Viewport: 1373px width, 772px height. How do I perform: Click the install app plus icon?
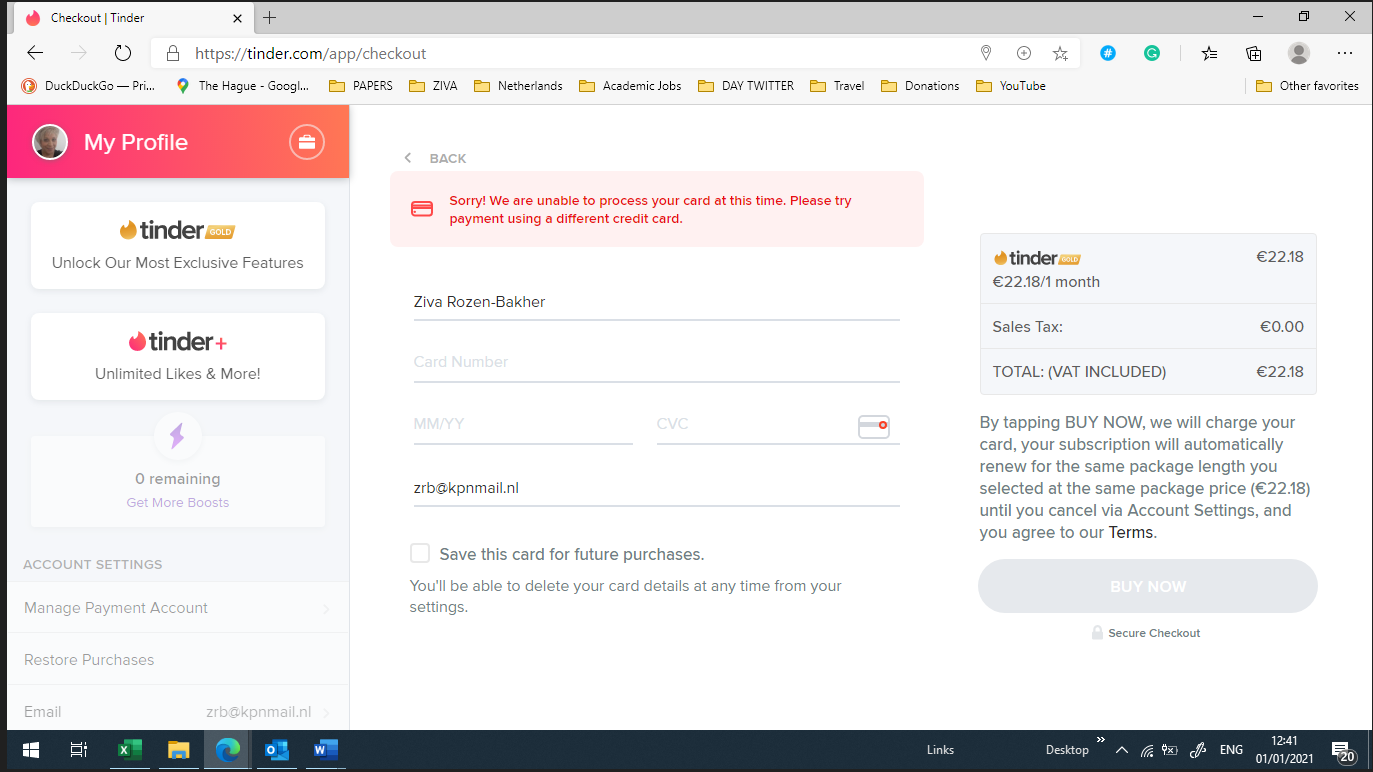[1023, 53]
